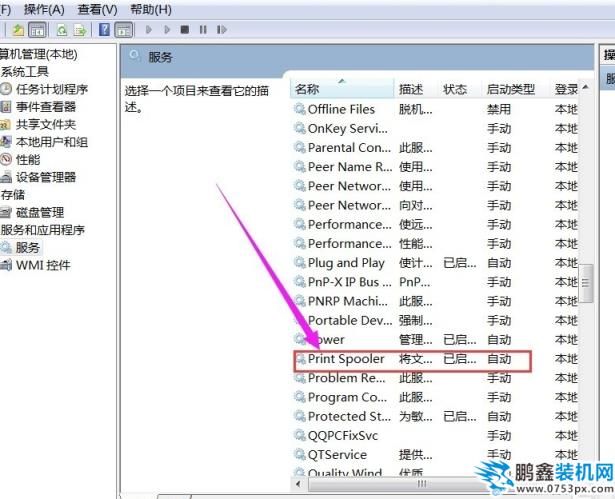Select 存储 in the tree

13,195
